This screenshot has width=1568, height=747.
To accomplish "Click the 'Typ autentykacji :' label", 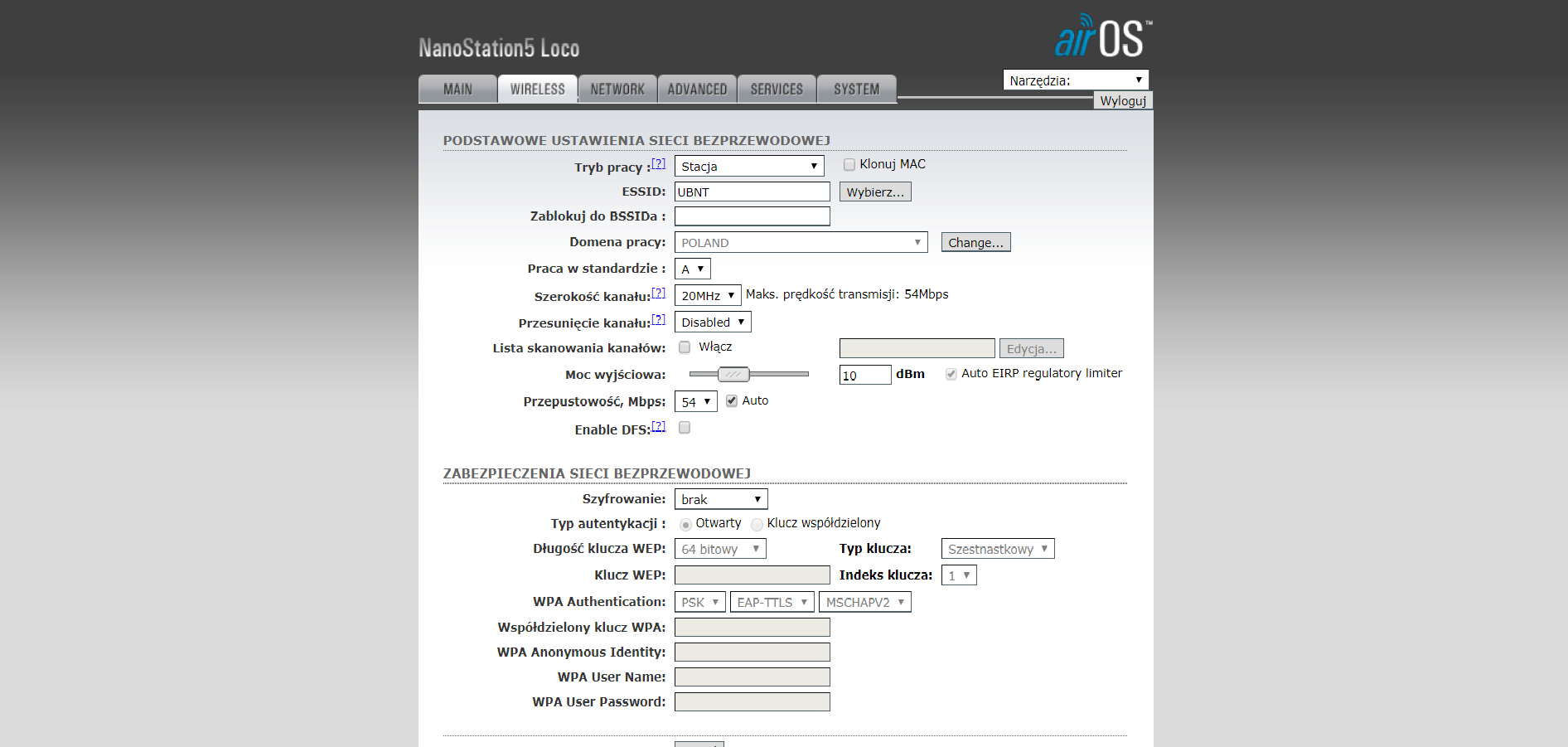I will coord(608,524).
